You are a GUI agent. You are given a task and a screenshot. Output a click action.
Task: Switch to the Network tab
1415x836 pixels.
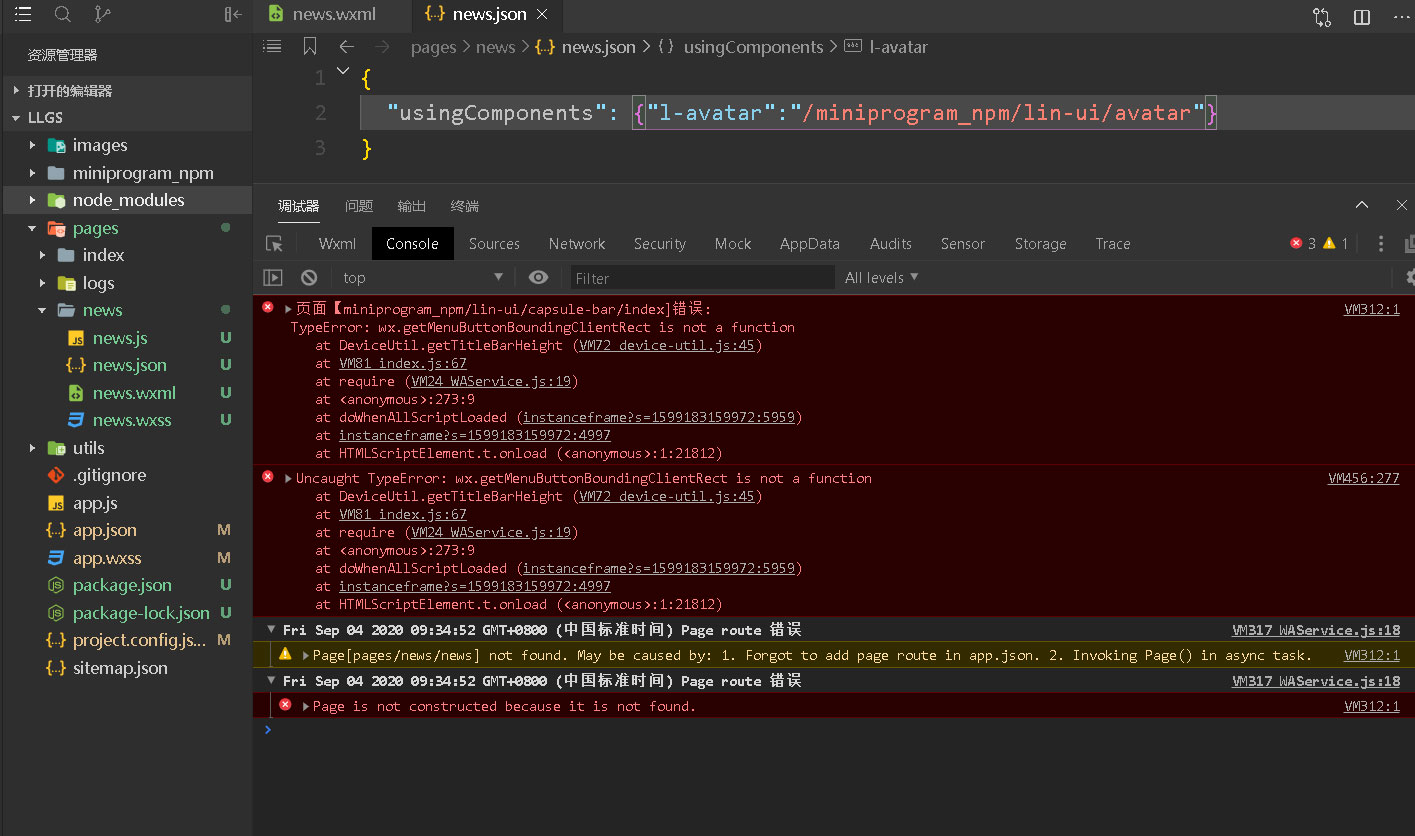click(x=577, y=243)
